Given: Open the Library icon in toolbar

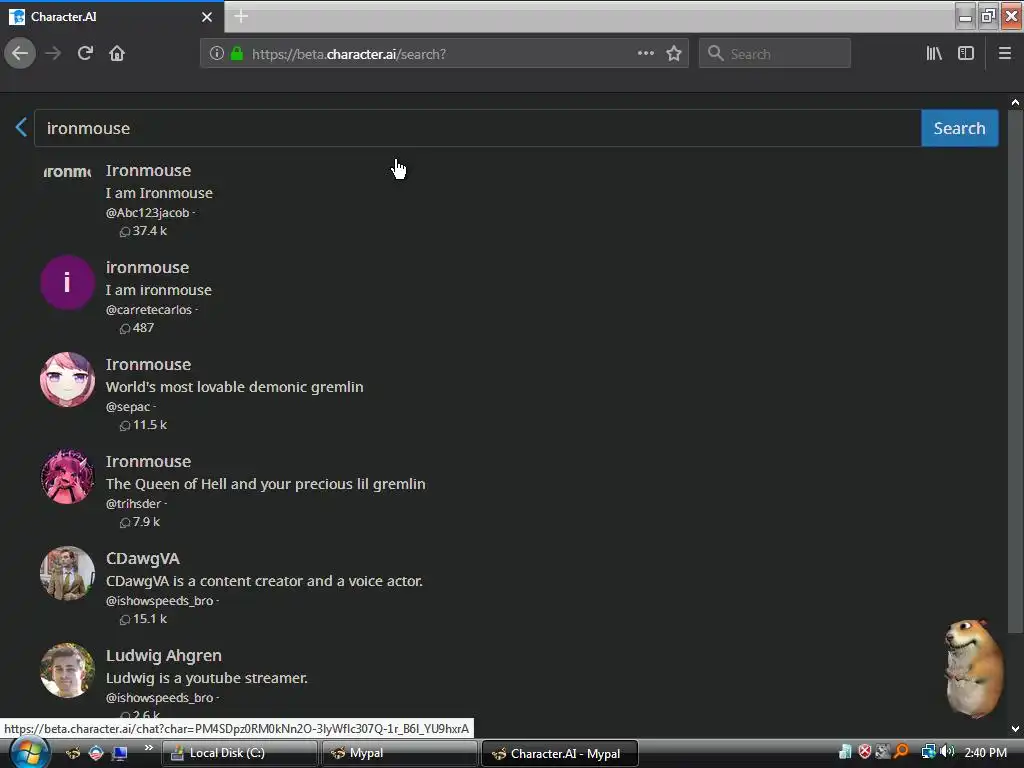Looking at the screenshot, I should [934, 54].
